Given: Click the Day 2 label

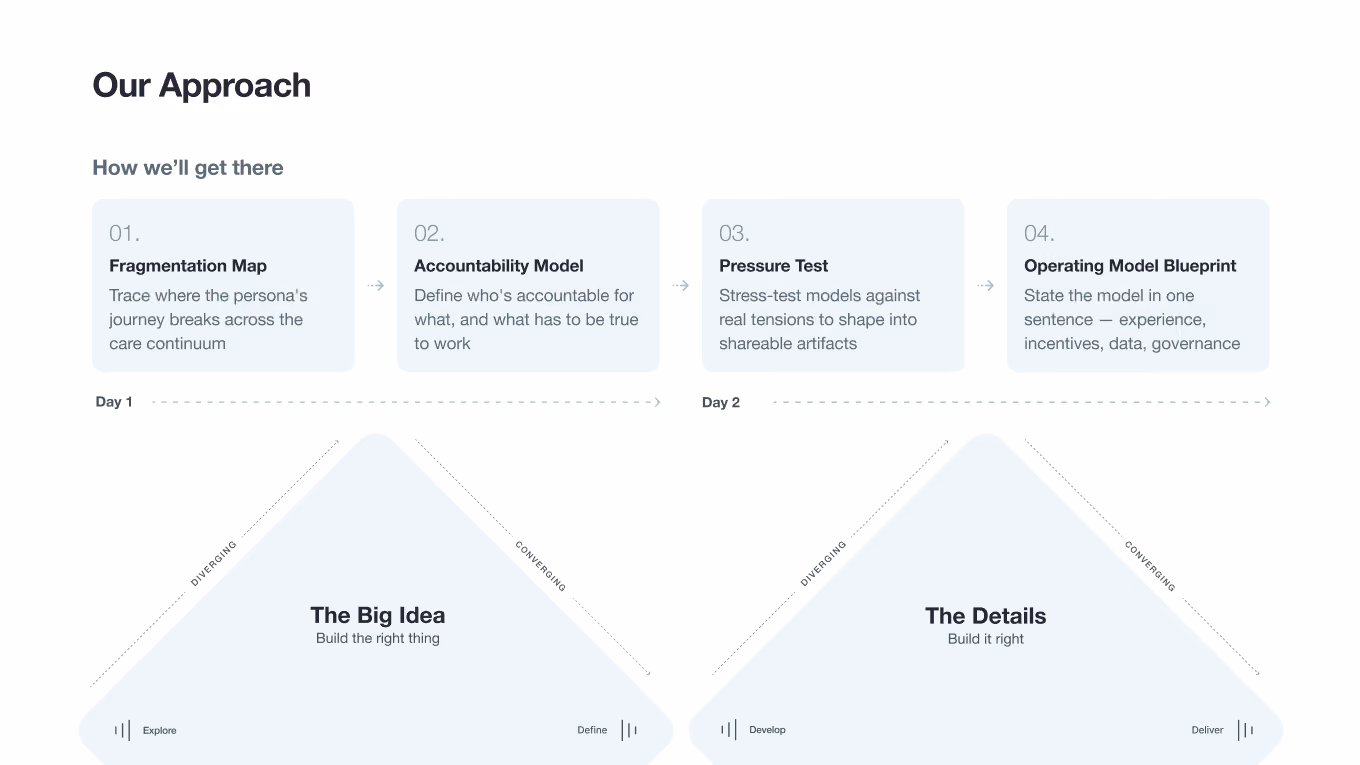Looking at the screenshot, I should [721, 402].
